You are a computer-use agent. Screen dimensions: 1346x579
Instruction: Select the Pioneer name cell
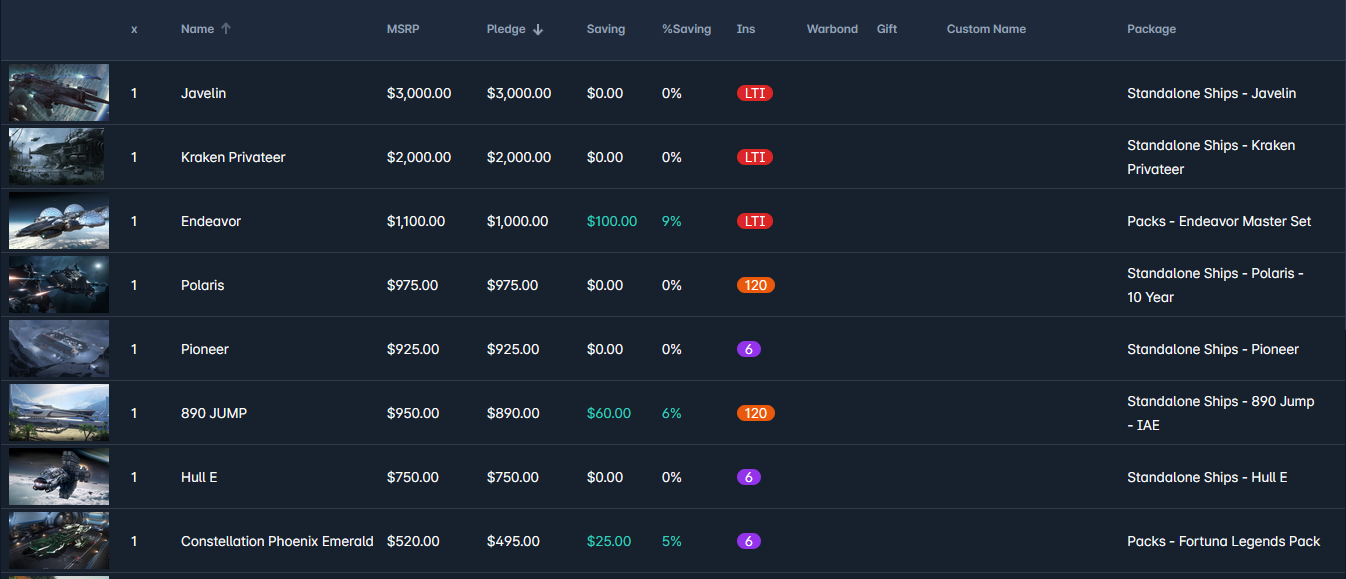click(x=205, y=349)
